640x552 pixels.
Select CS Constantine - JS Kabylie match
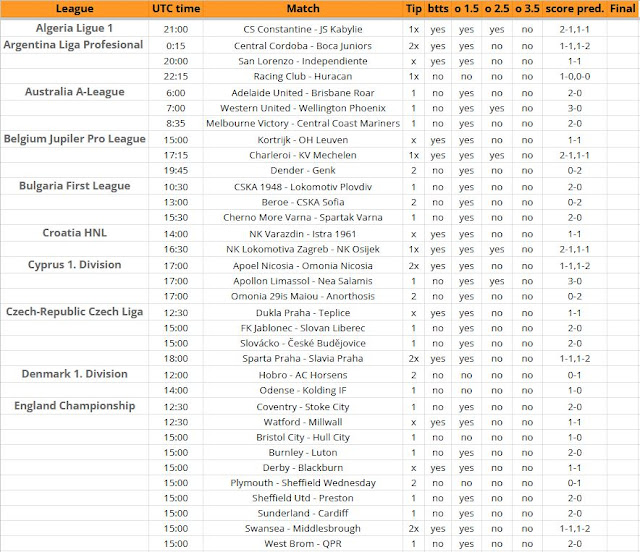tap(303, 29)
